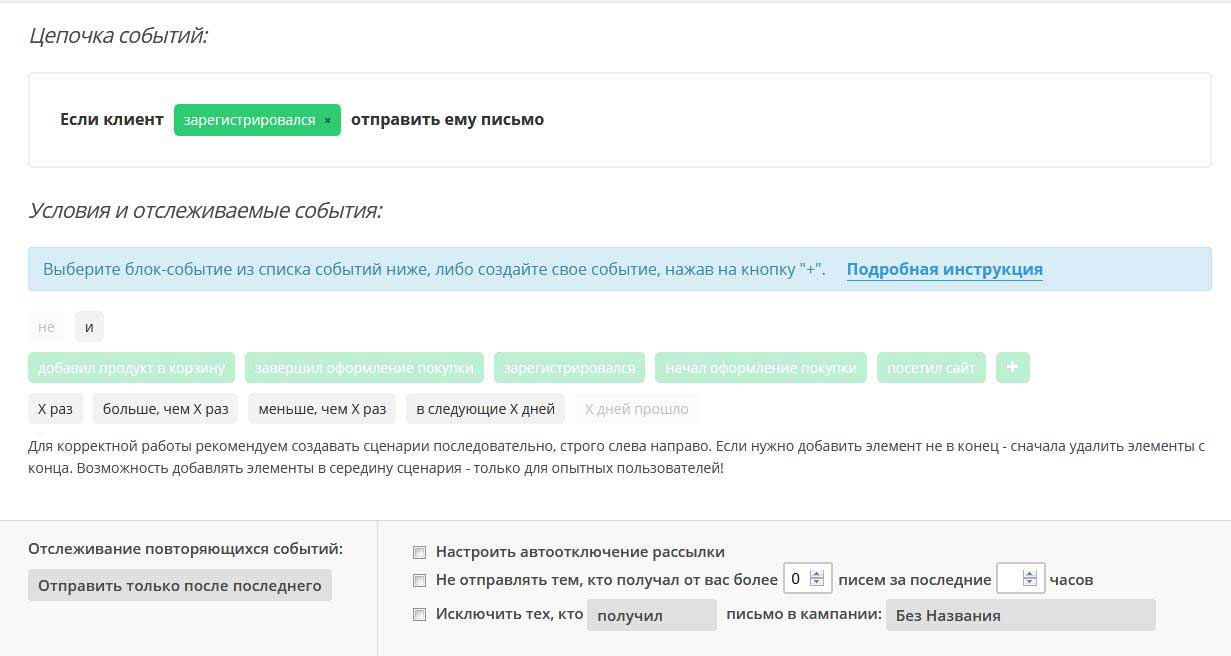
Task: Add the 'в следующие X дней' condition
Action: pyautogui.click(x=485, y=409)
